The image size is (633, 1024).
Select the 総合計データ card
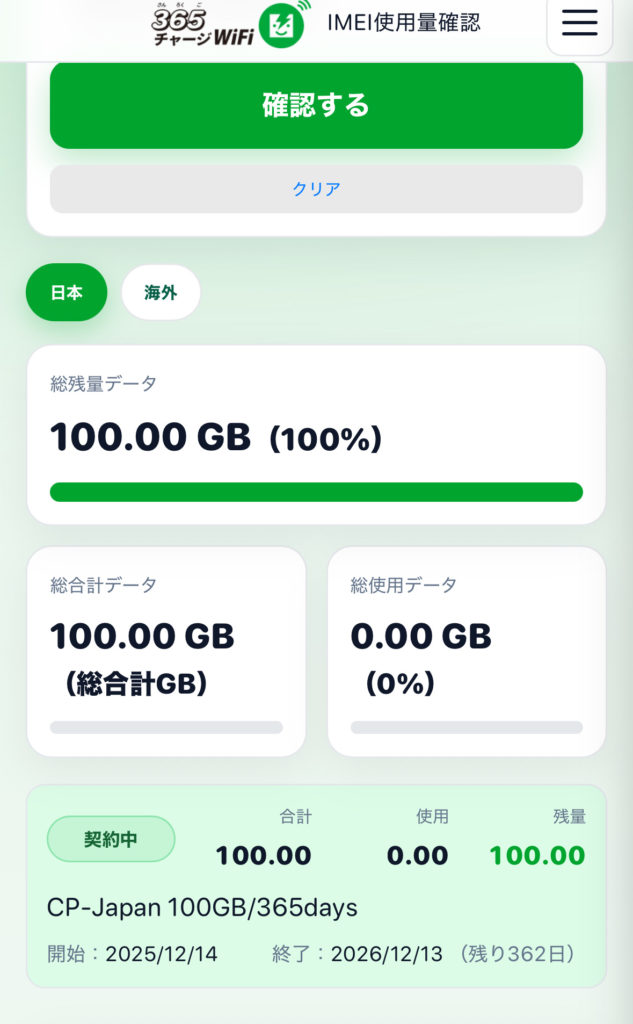tap(166, 650)
